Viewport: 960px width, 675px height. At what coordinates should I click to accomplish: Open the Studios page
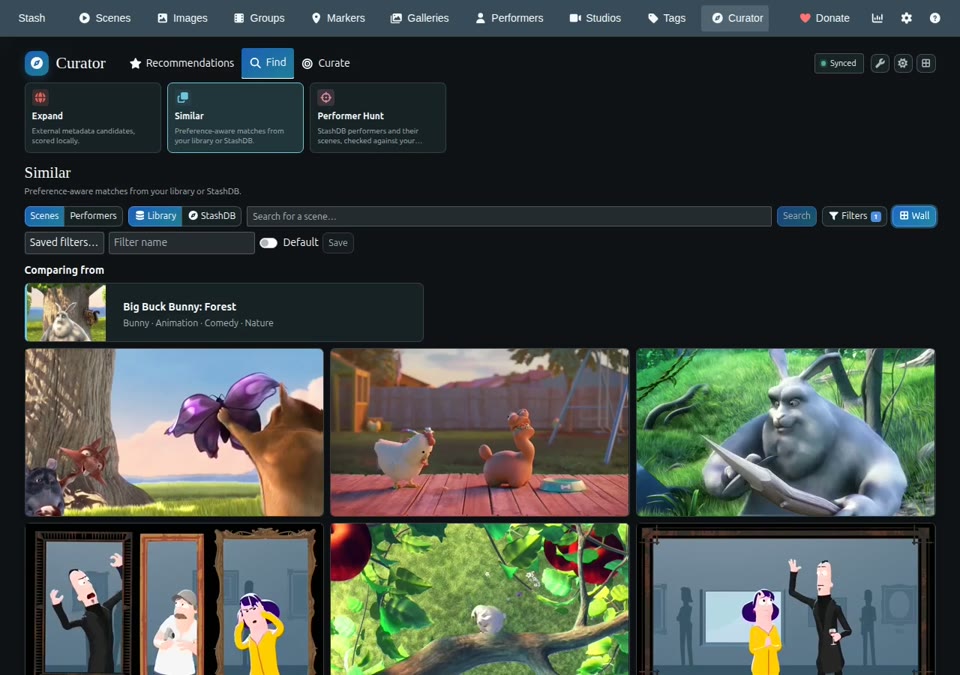coord(595,18)
